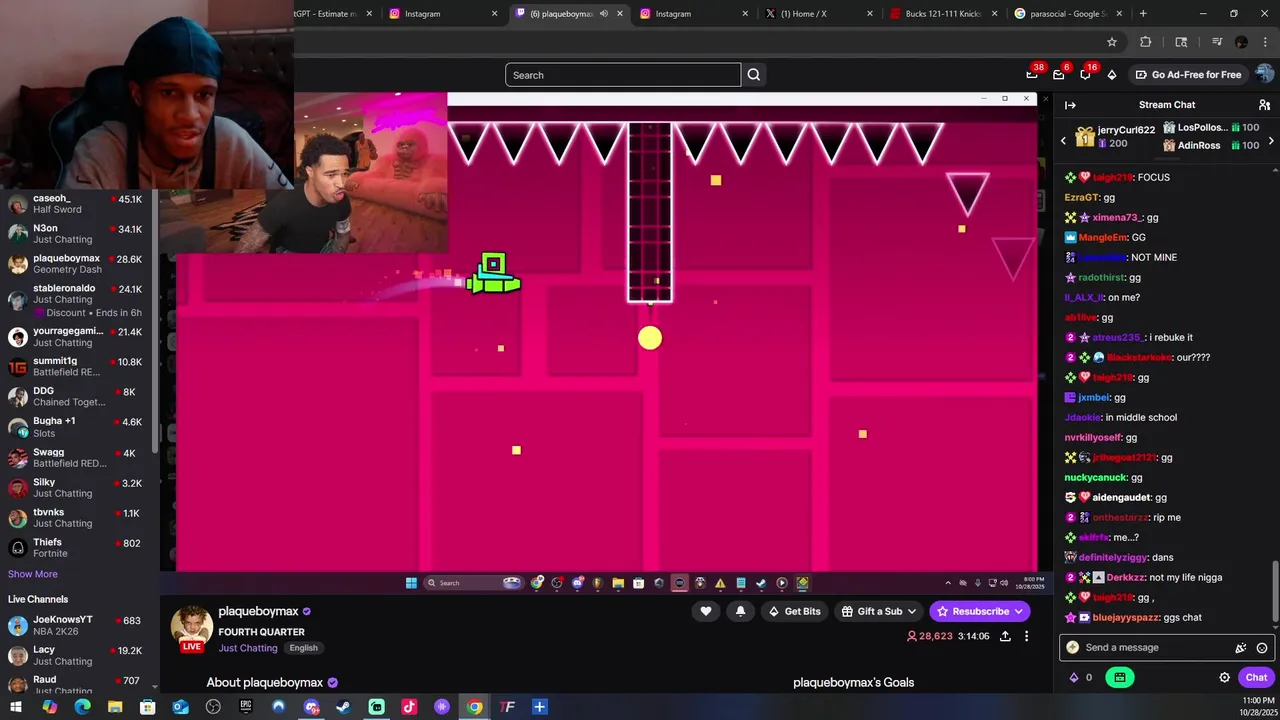Mute the plaqueboymax tab audio icon
Viewport: 1280px width, 720px height.
pos(603,14)
